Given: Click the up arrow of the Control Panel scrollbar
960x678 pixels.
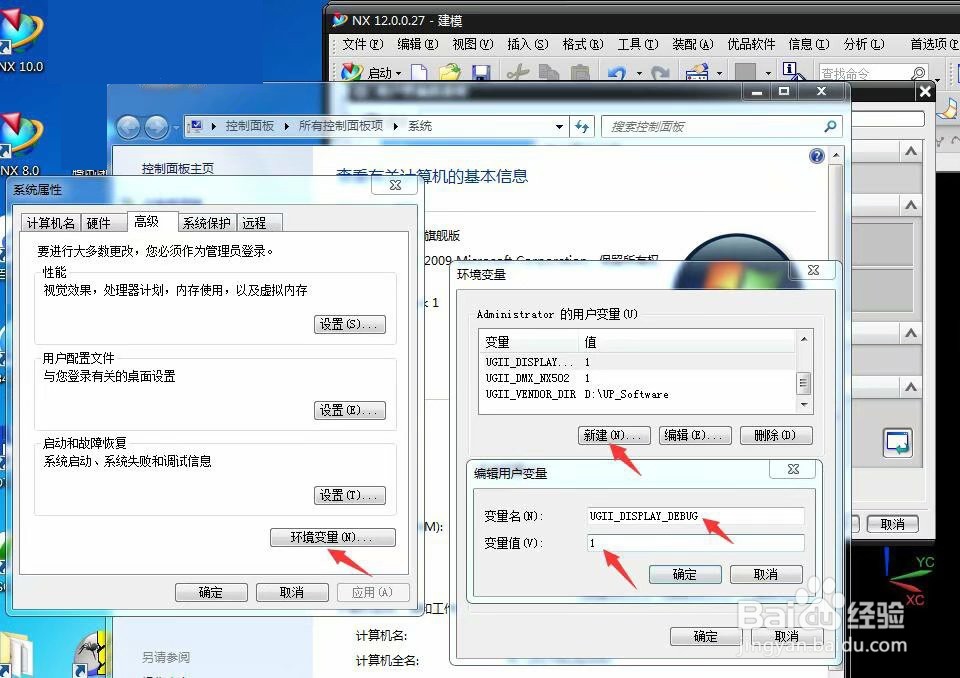Looking at the screenshot, I should coord(836,156).
